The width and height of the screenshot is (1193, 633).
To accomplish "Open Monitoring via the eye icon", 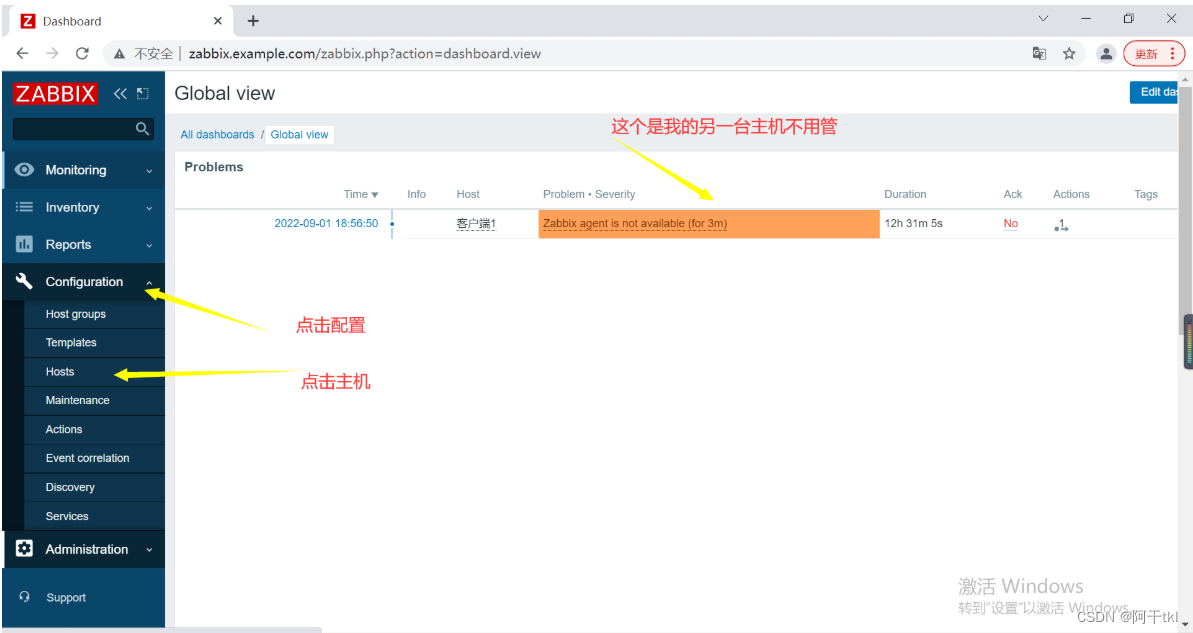I will coord(24,170).
